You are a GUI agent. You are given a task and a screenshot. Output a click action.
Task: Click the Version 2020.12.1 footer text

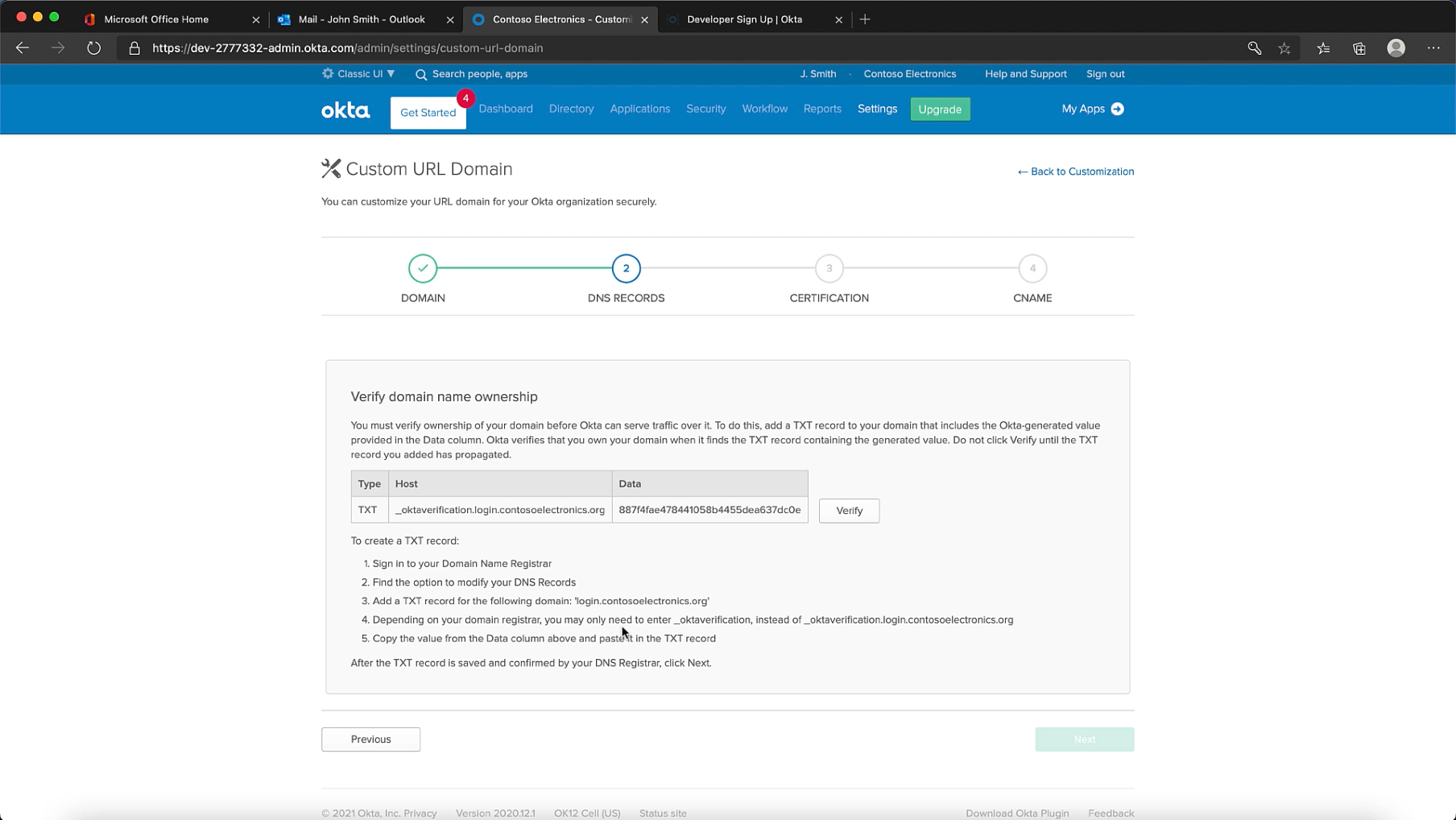coord(495,813)
